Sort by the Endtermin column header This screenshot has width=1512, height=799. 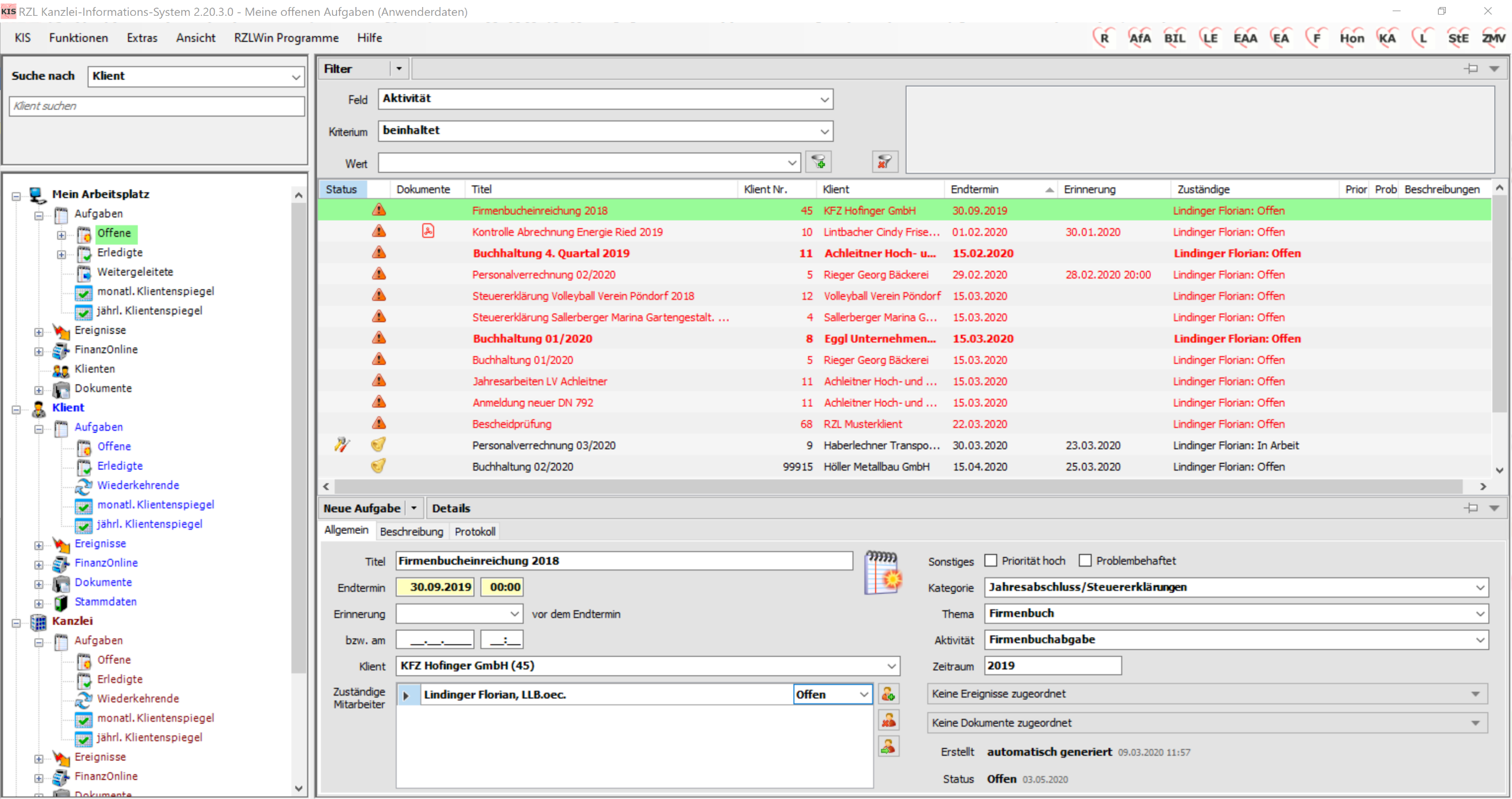coord(975,190)
